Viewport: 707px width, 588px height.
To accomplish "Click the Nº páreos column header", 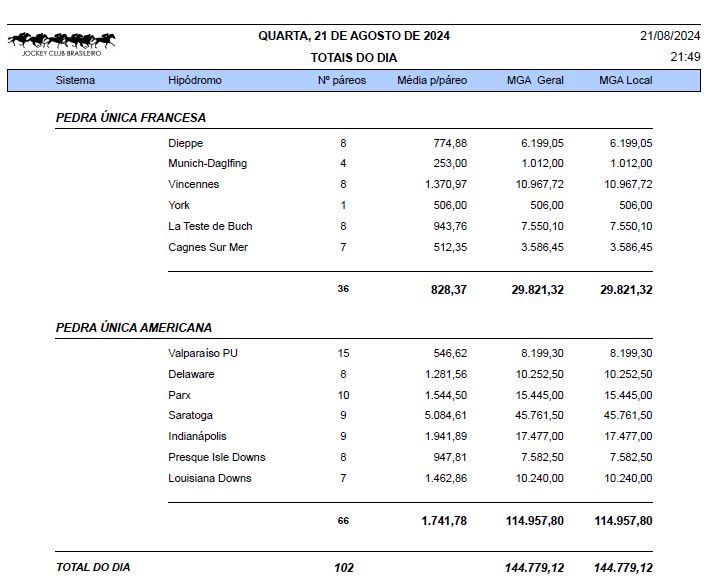I will click(342, 80).
